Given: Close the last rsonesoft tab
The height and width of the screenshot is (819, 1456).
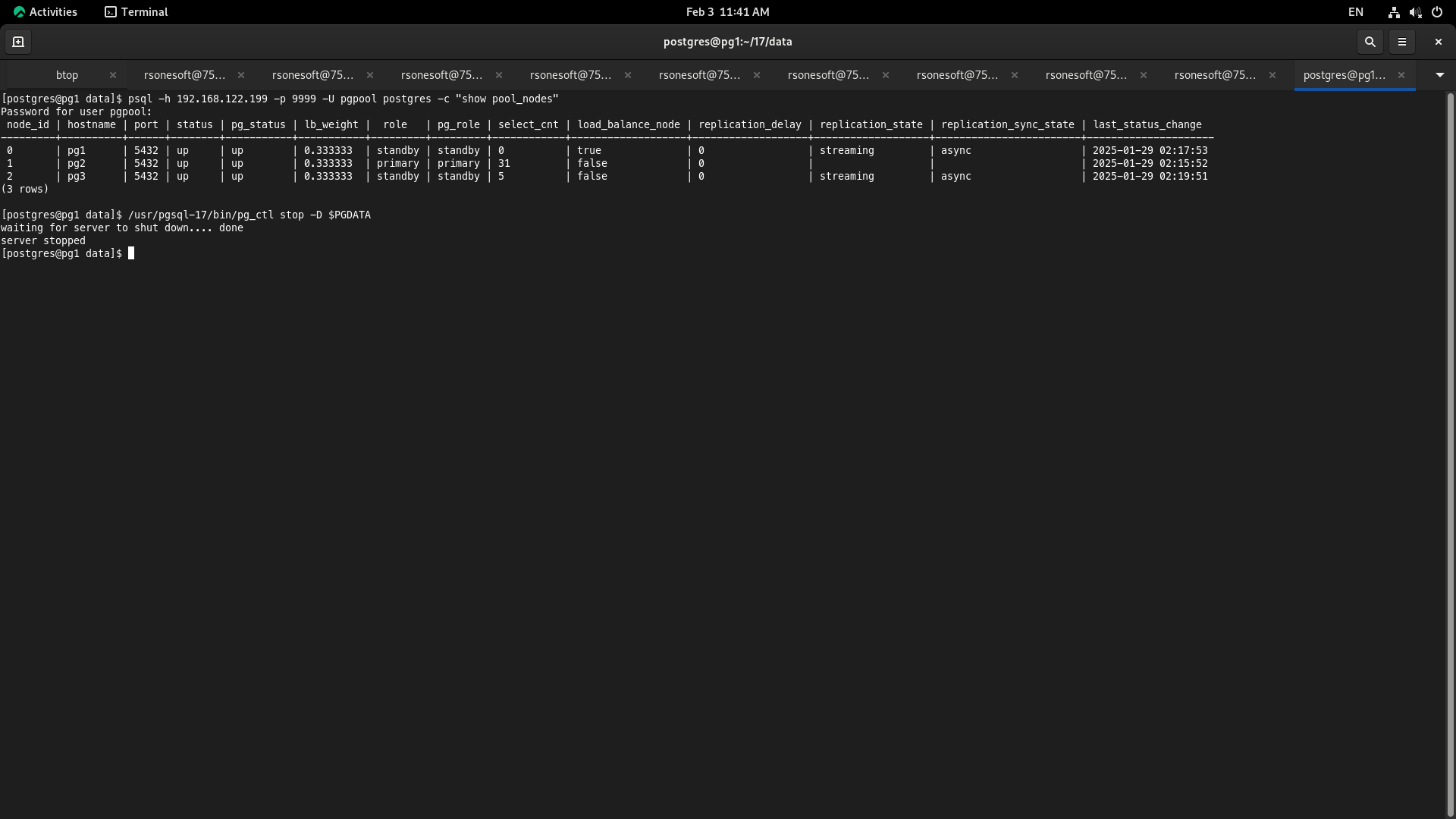Looking at the screenshot, I should click(x=1272, y=75).
